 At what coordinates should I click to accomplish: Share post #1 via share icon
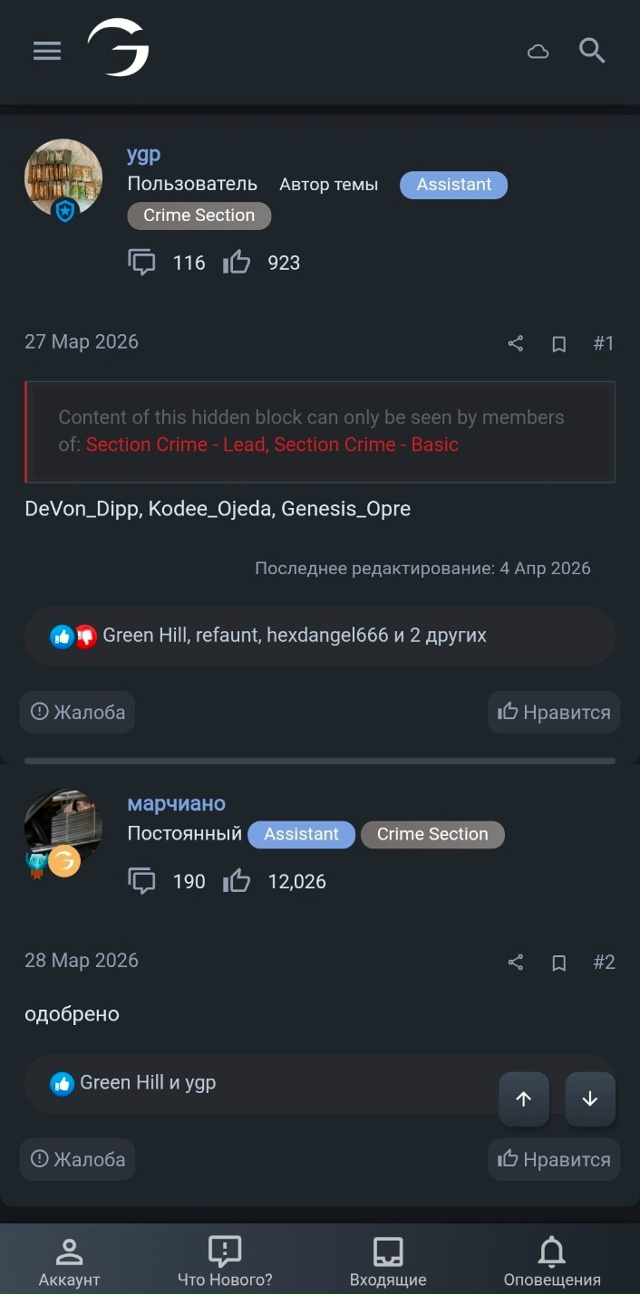(515, 344)
